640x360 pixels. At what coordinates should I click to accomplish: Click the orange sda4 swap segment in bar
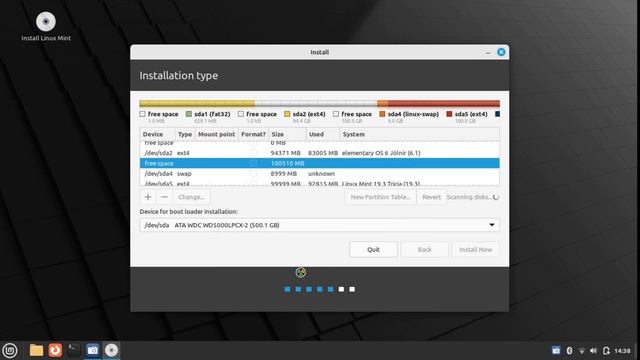tap(382, 104)
